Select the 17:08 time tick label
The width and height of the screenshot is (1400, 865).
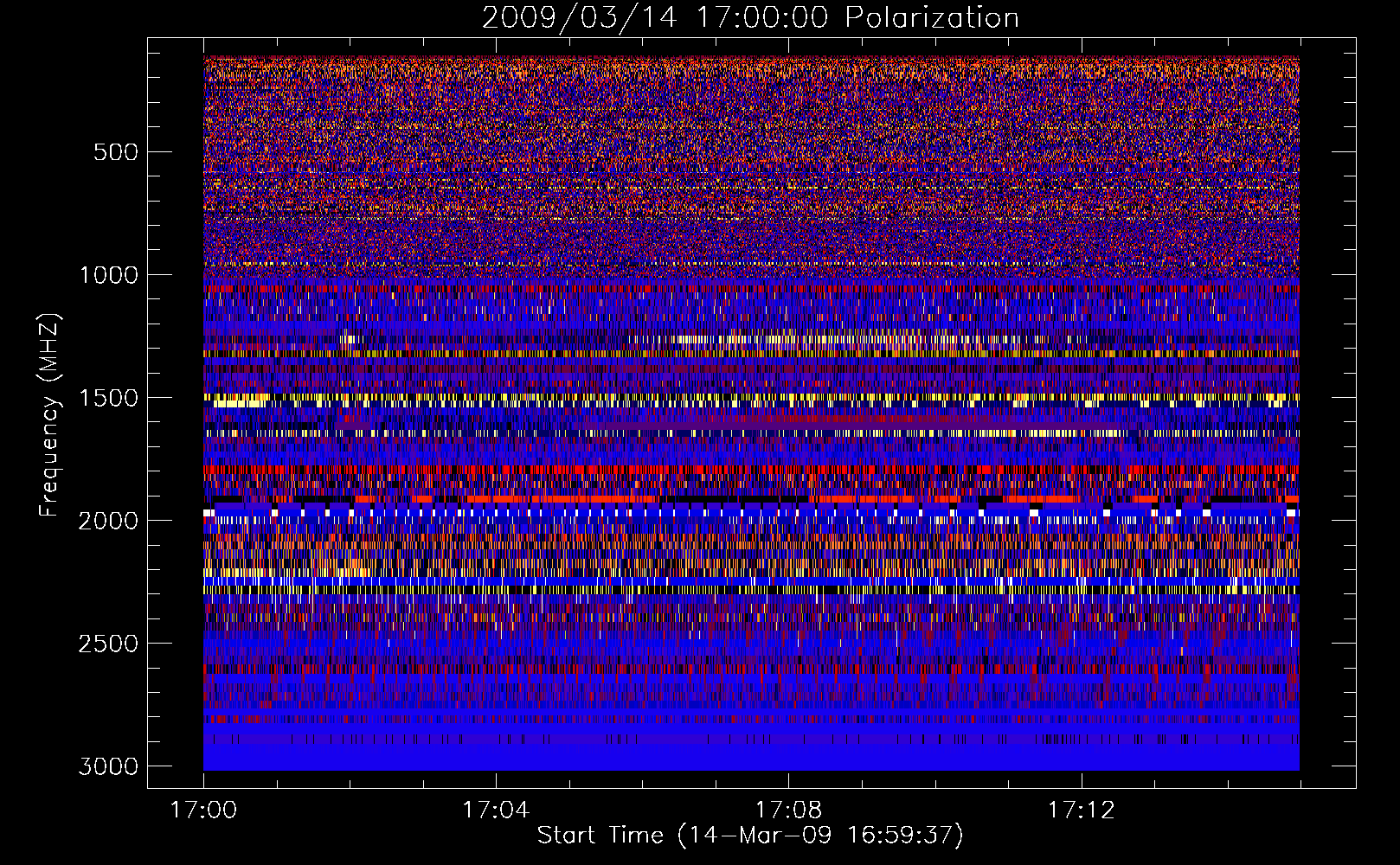(788, 811)
